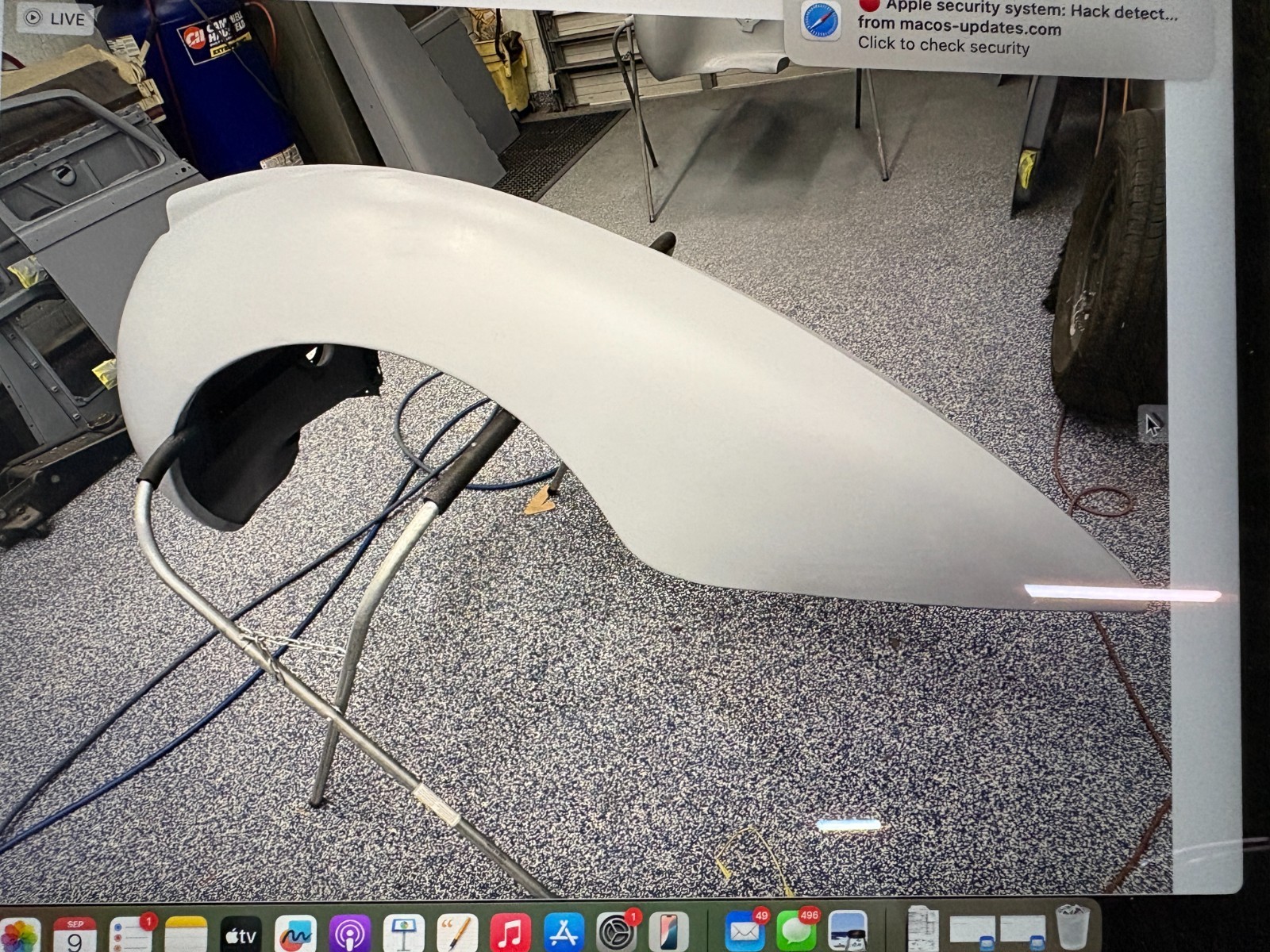Click Apple security system notification title

click(x=1032, y=9)
